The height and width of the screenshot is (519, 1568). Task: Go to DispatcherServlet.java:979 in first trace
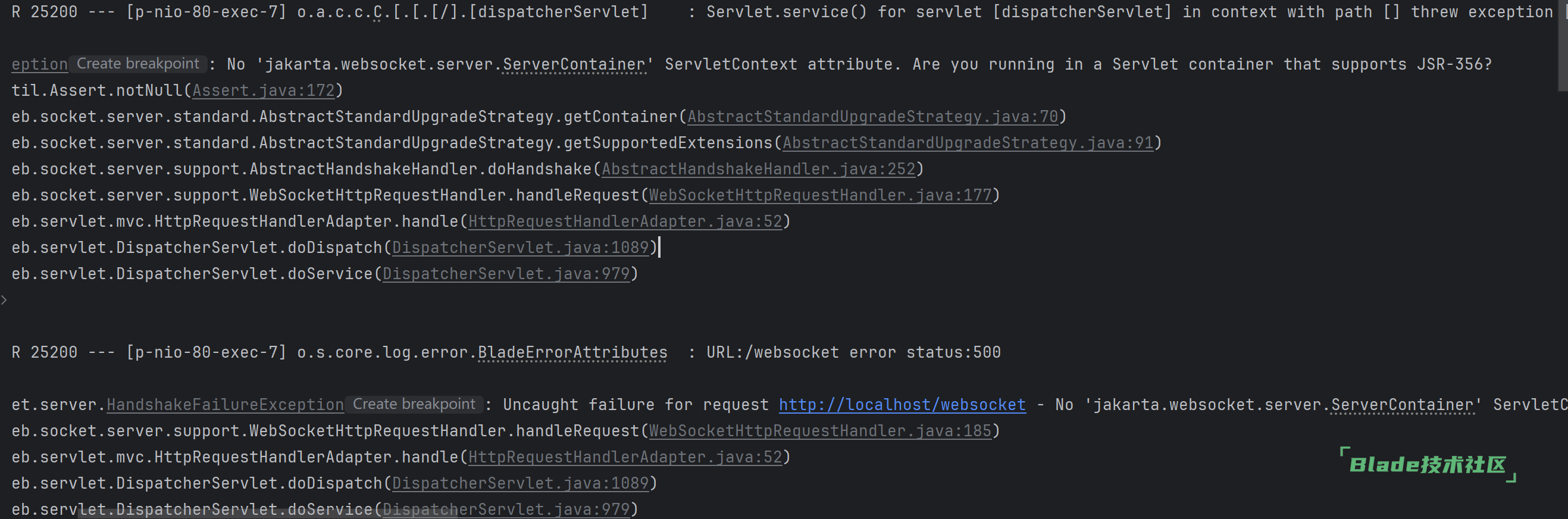(506, 274)
